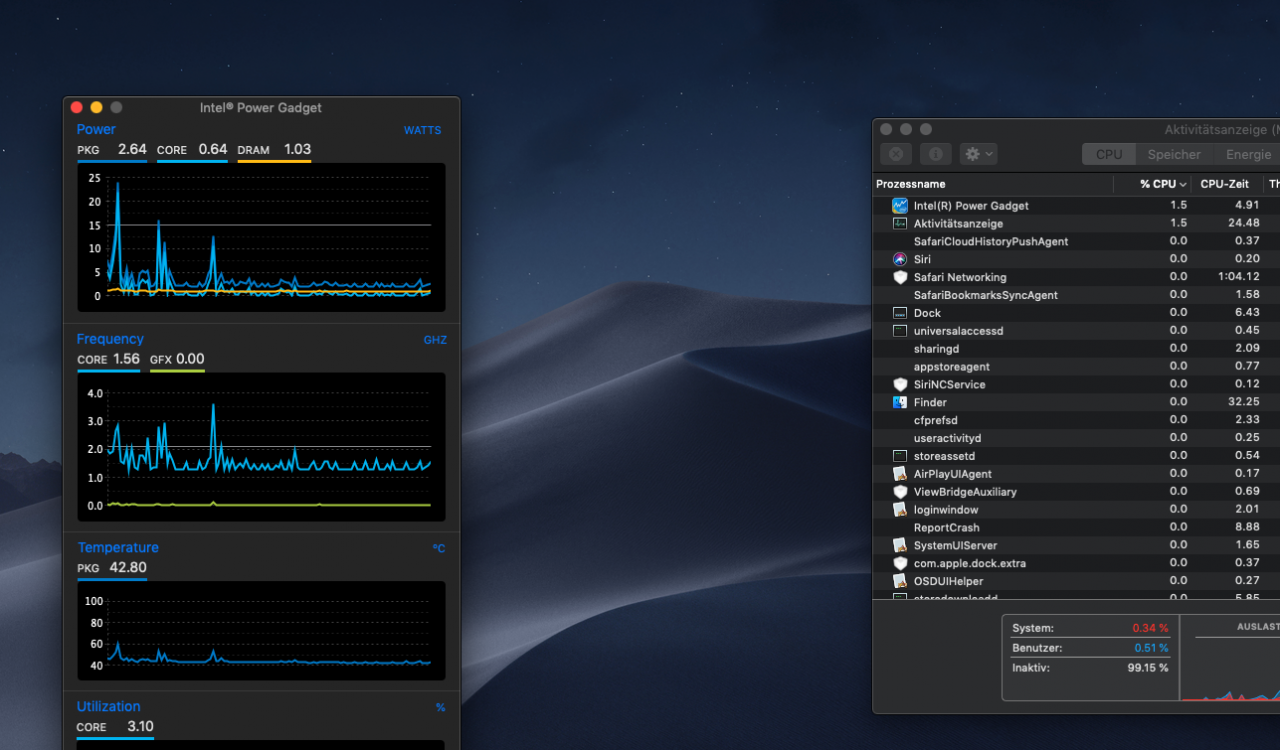The image size is (1280, 750).
Task: Click the AirPlayUIAgent process icon
Action: pyautogui.click(x=900, y=474)
